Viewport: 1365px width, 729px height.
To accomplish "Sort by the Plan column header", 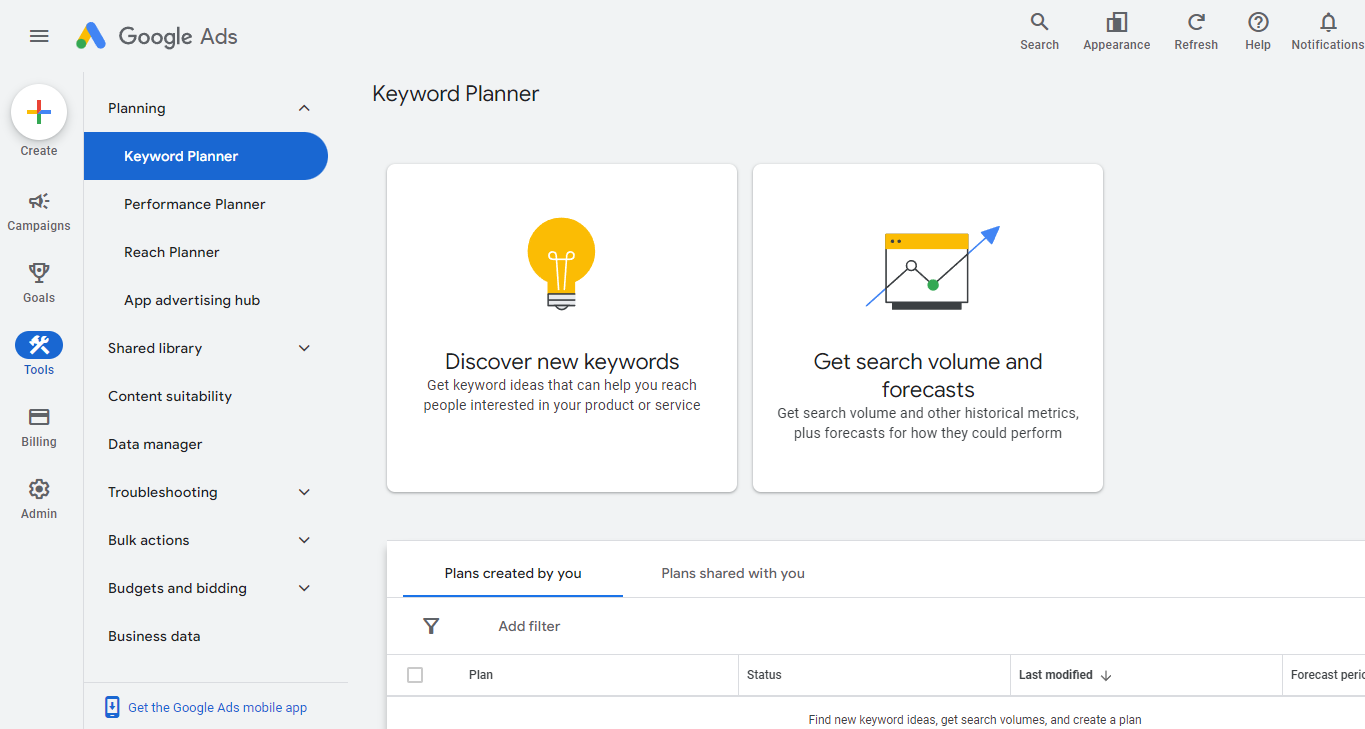I will [481, 675].
